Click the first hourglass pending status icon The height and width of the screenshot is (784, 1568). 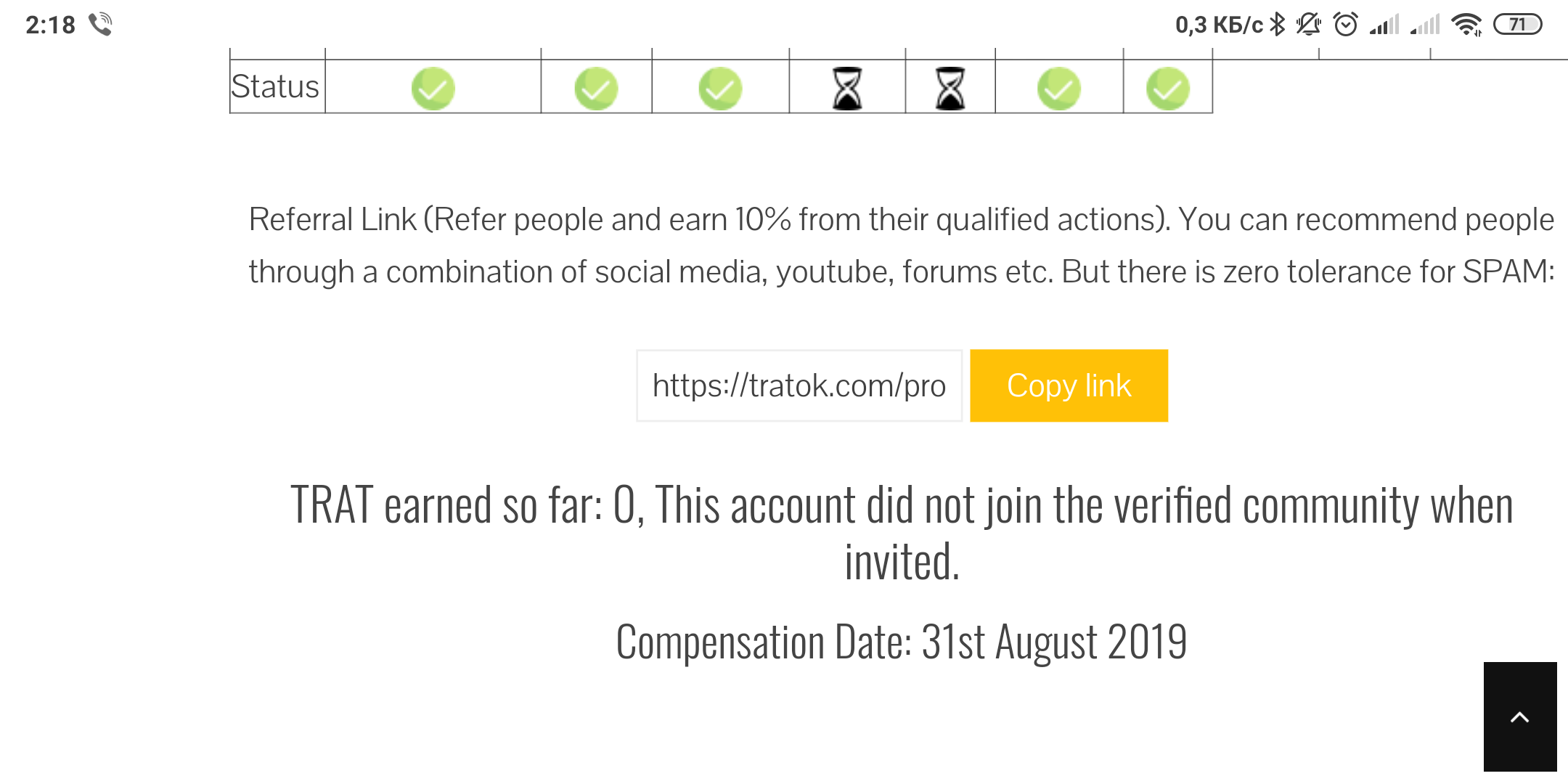click(x=847, y=89)
